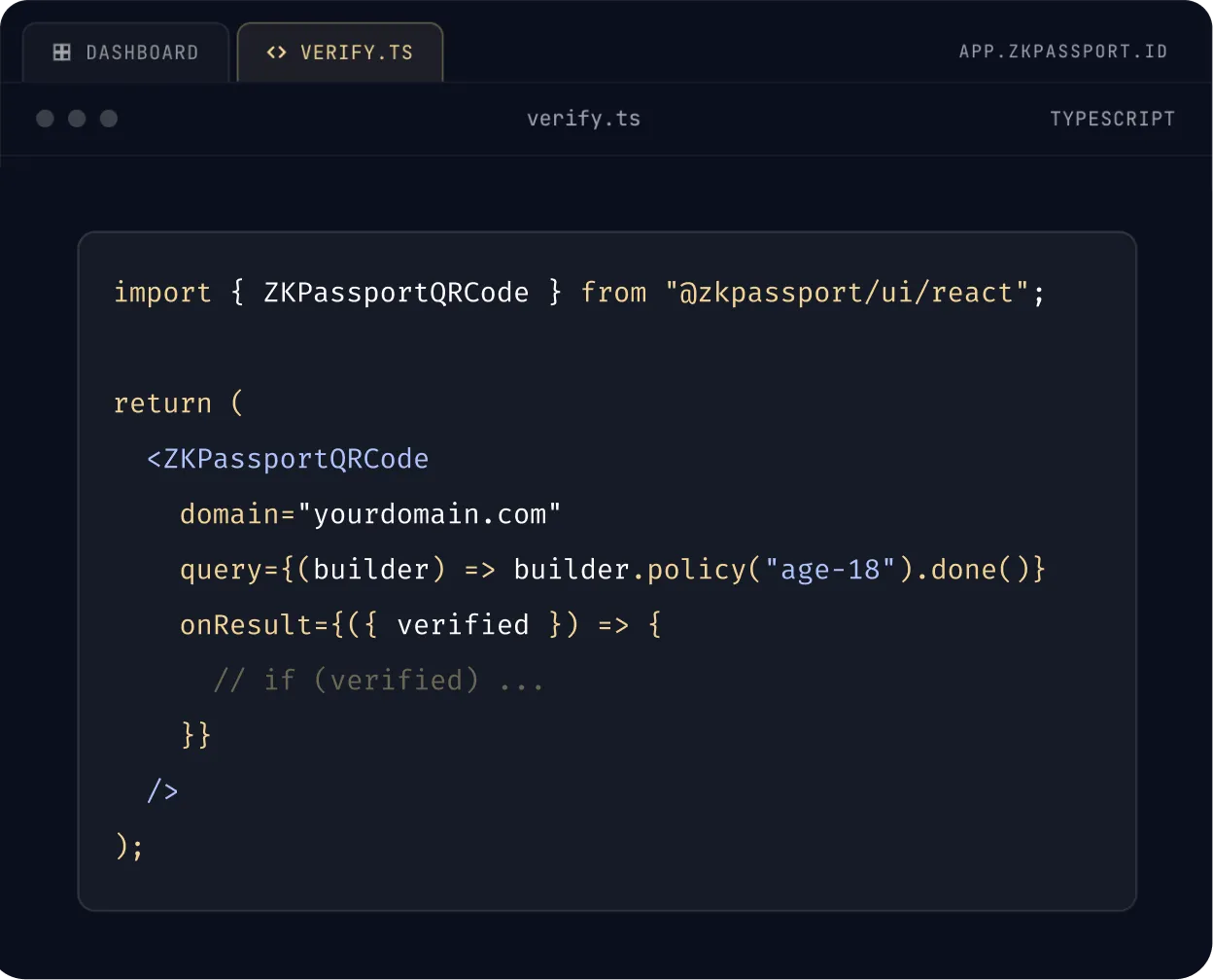Click the centered verify.ts file title
Viewport: 1213px width, 980px height.
pyautogui.click(x=583, y=119)
